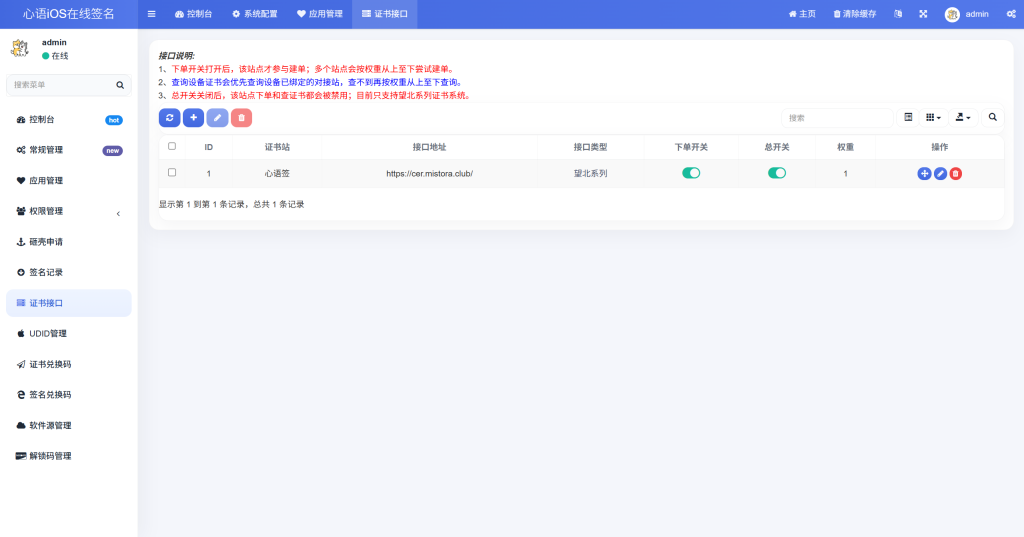This screenshot has height=537, width=1024.
Task: Open 证书兑换码 in the sidebar
Action: point(69,364)
